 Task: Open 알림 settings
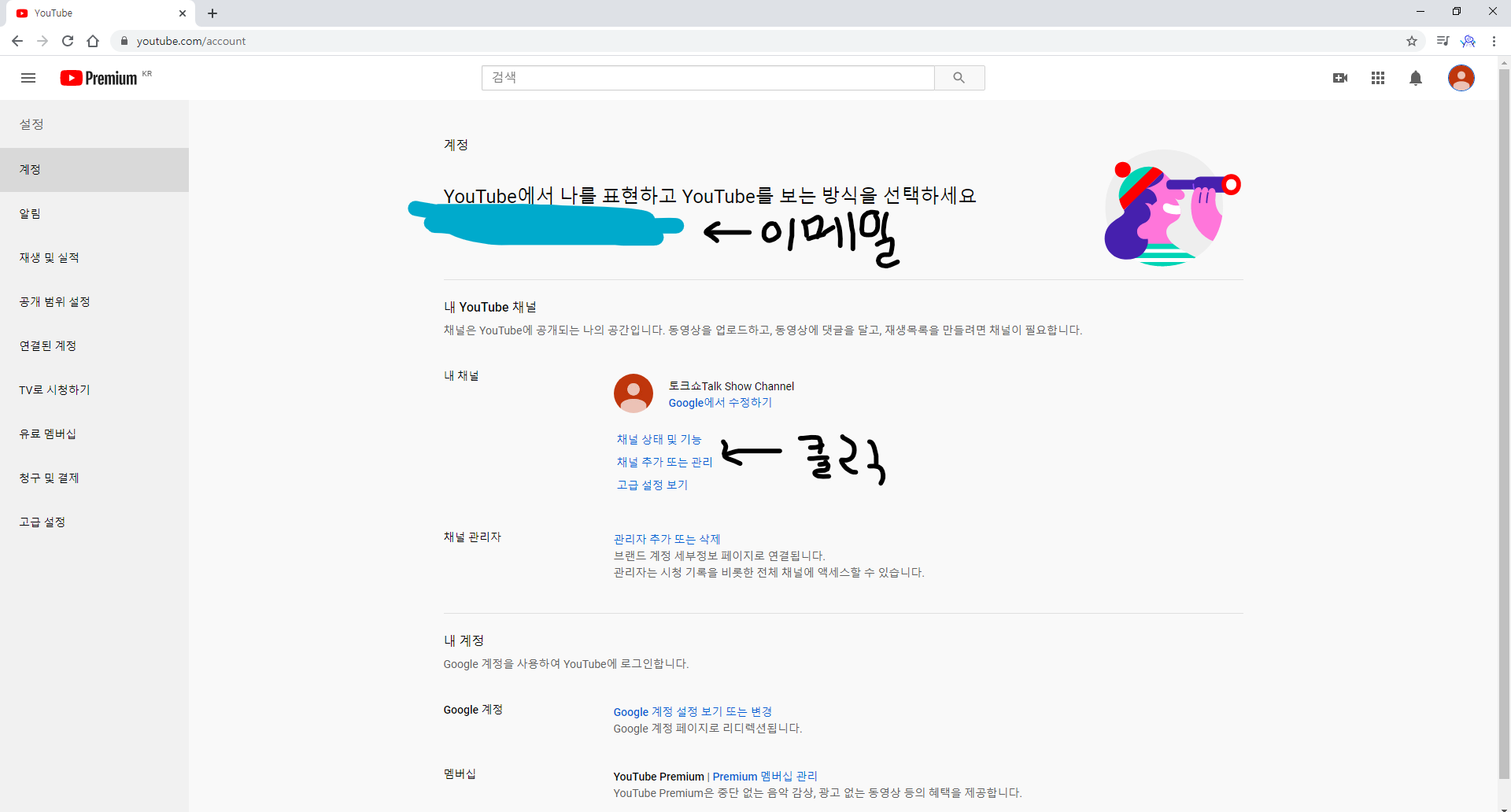94,214
